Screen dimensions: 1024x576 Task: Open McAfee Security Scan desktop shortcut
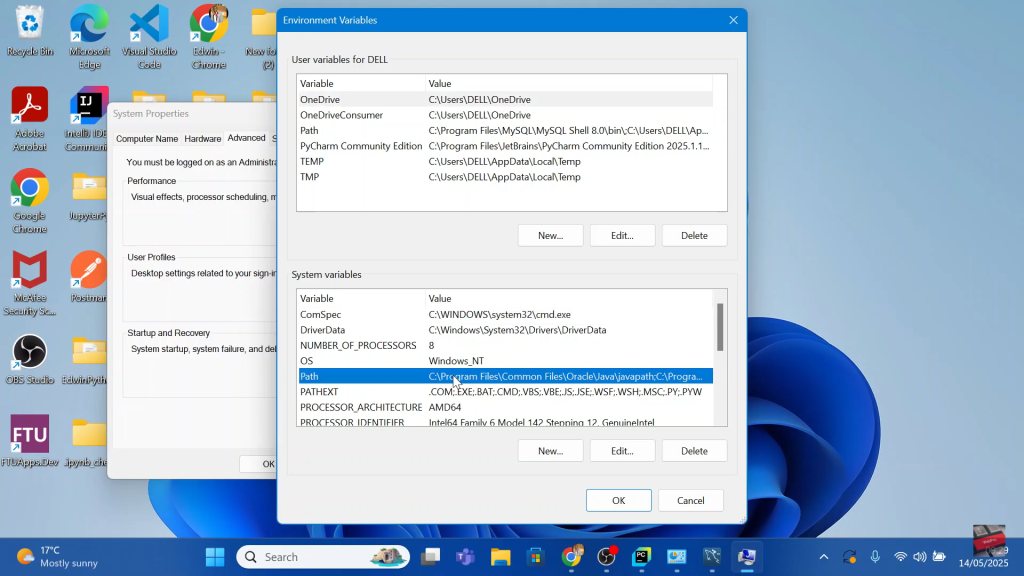[29, 283]
